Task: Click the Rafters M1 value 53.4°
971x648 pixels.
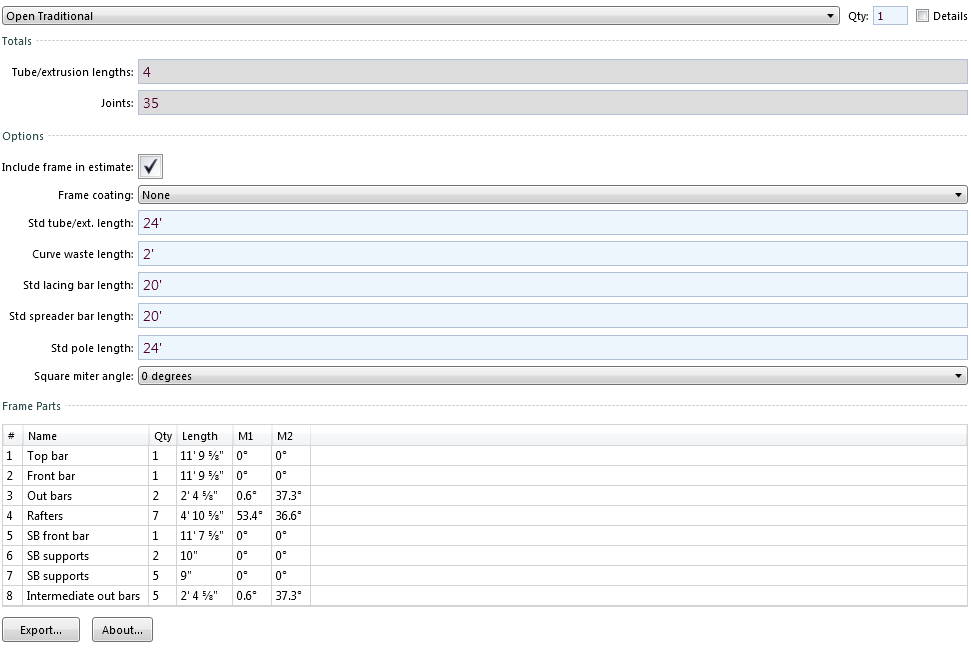Action: [250, 515]
